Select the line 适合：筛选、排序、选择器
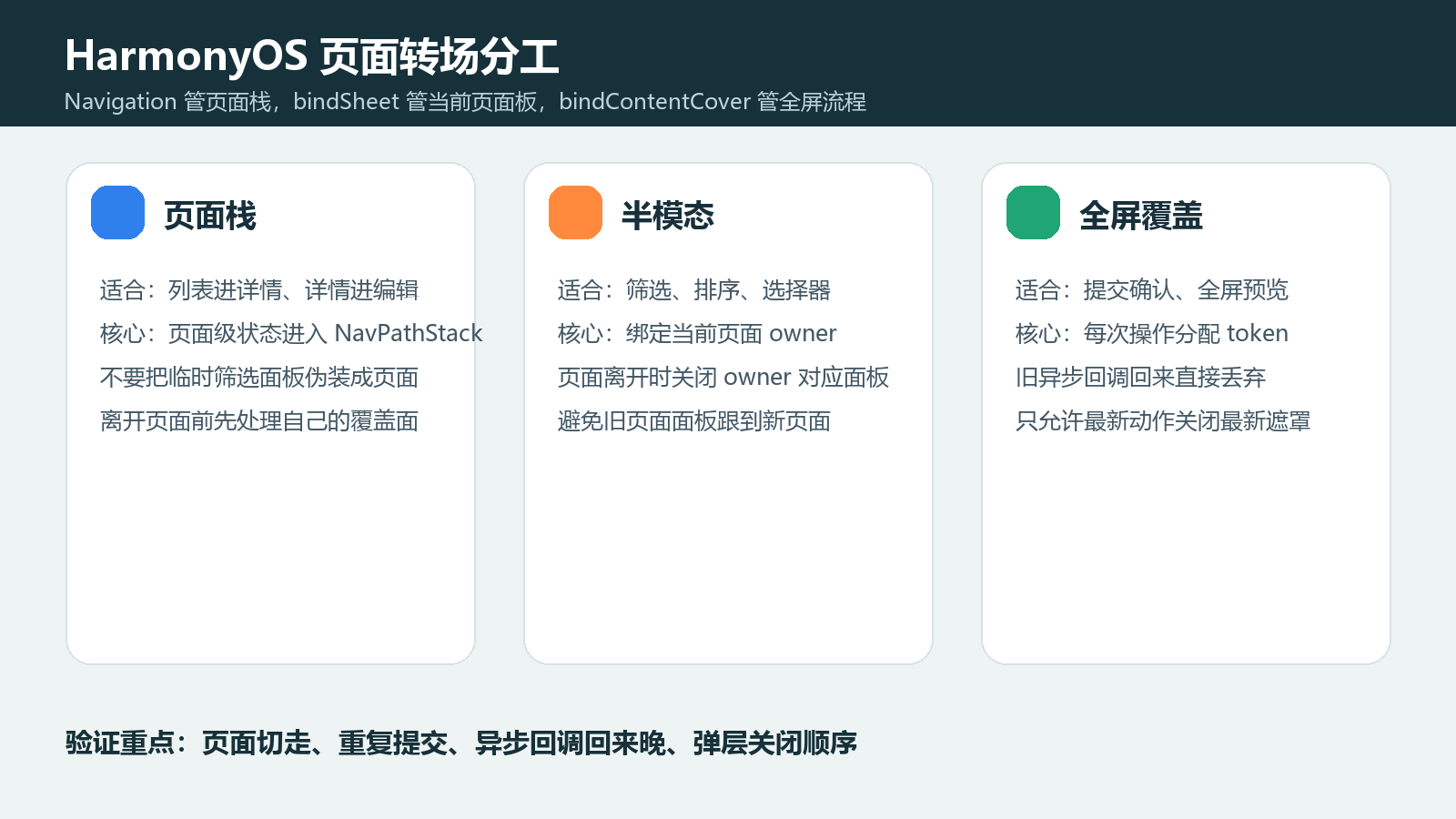Viewport: 1456px width, 819px height. coord(694,290)
